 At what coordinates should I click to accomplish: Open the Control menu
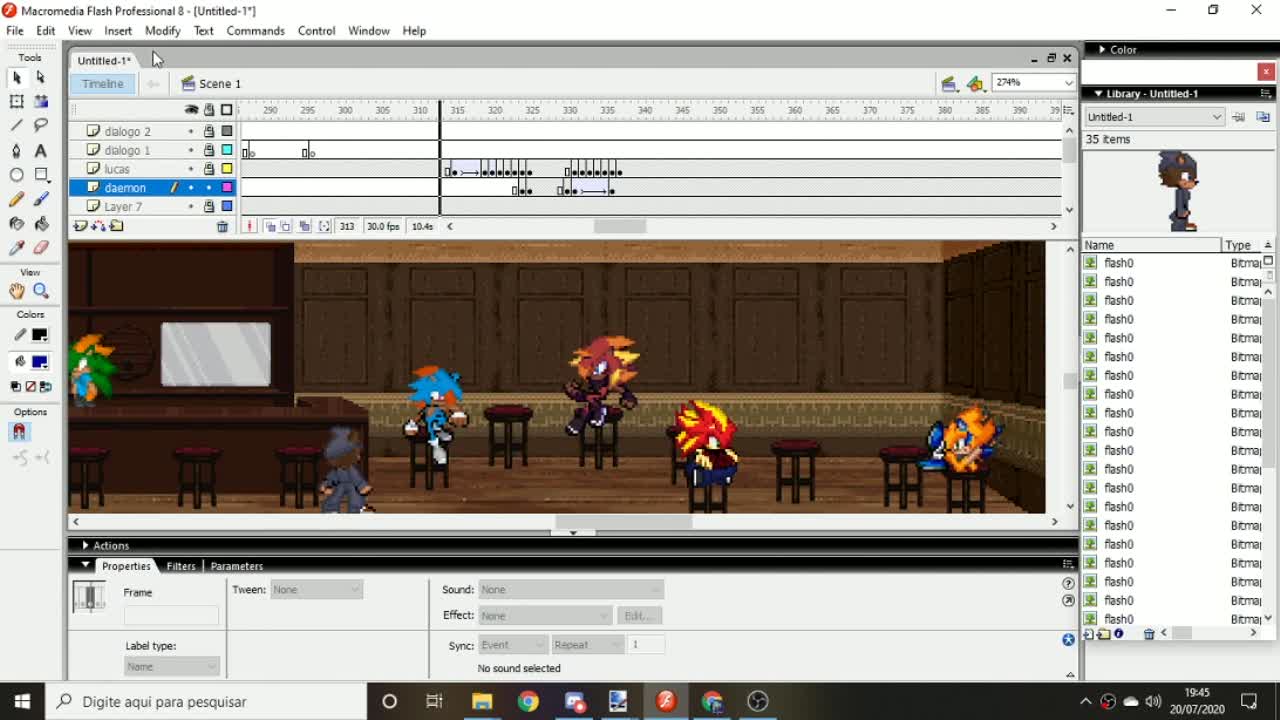point(316,31)
